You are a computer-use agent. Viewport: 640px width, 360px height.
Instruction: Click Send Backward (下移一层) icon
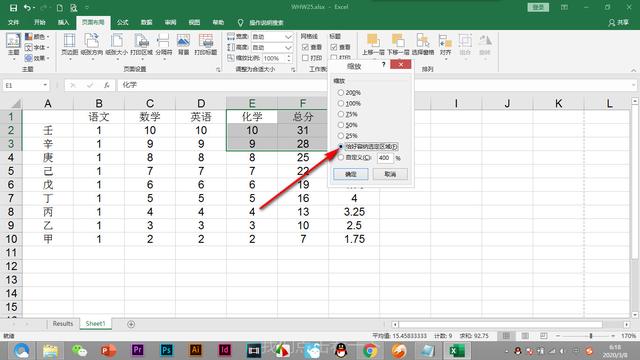click(398, 45)
